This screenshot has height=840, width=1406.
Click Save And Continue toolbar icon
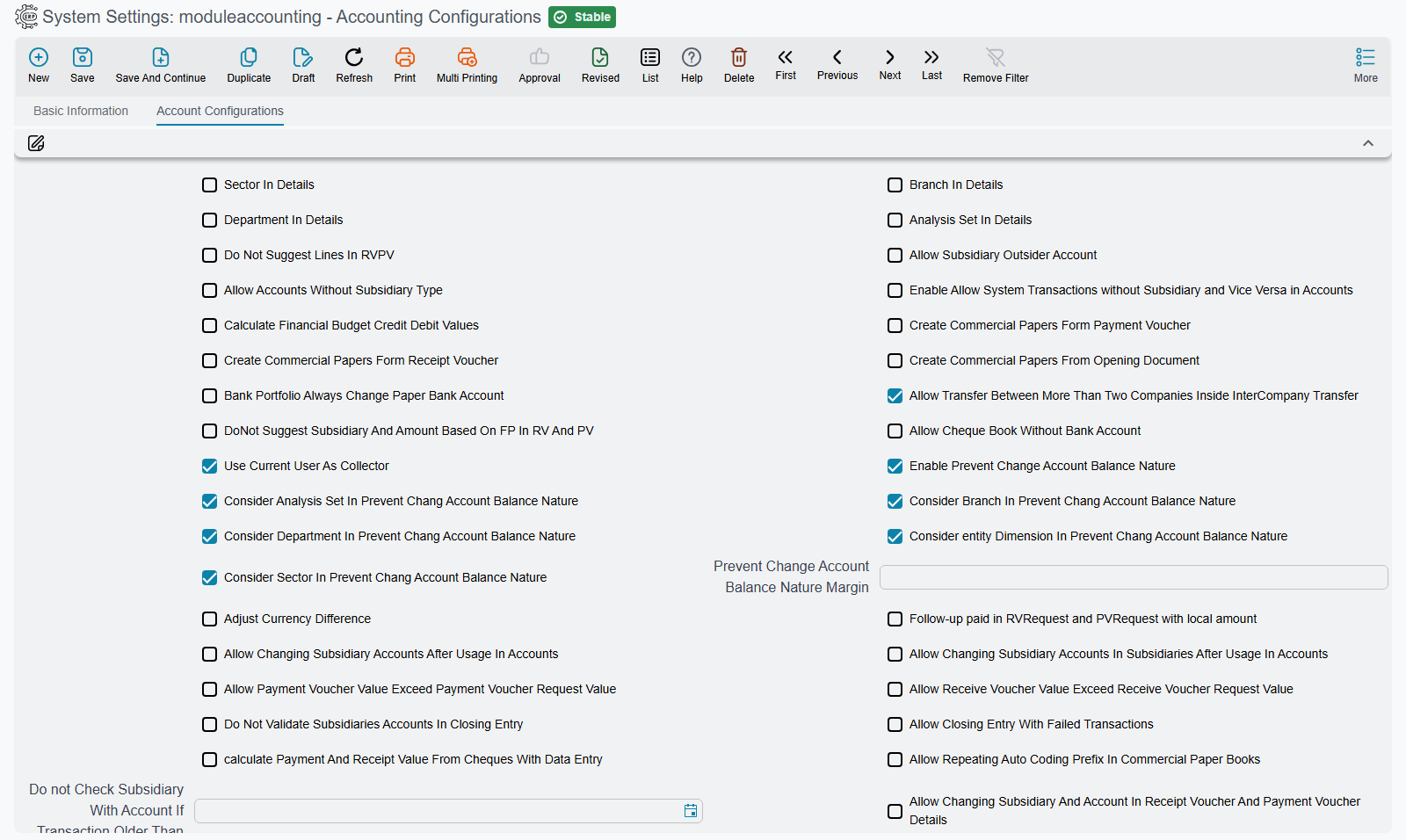coord(161,57)
